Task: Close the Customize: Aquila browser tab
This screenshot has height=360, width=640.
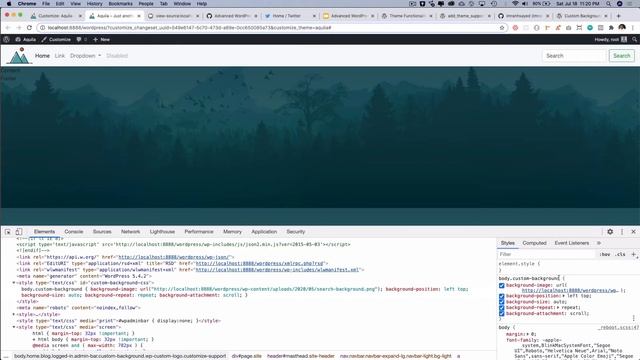Action: (80, 16)
